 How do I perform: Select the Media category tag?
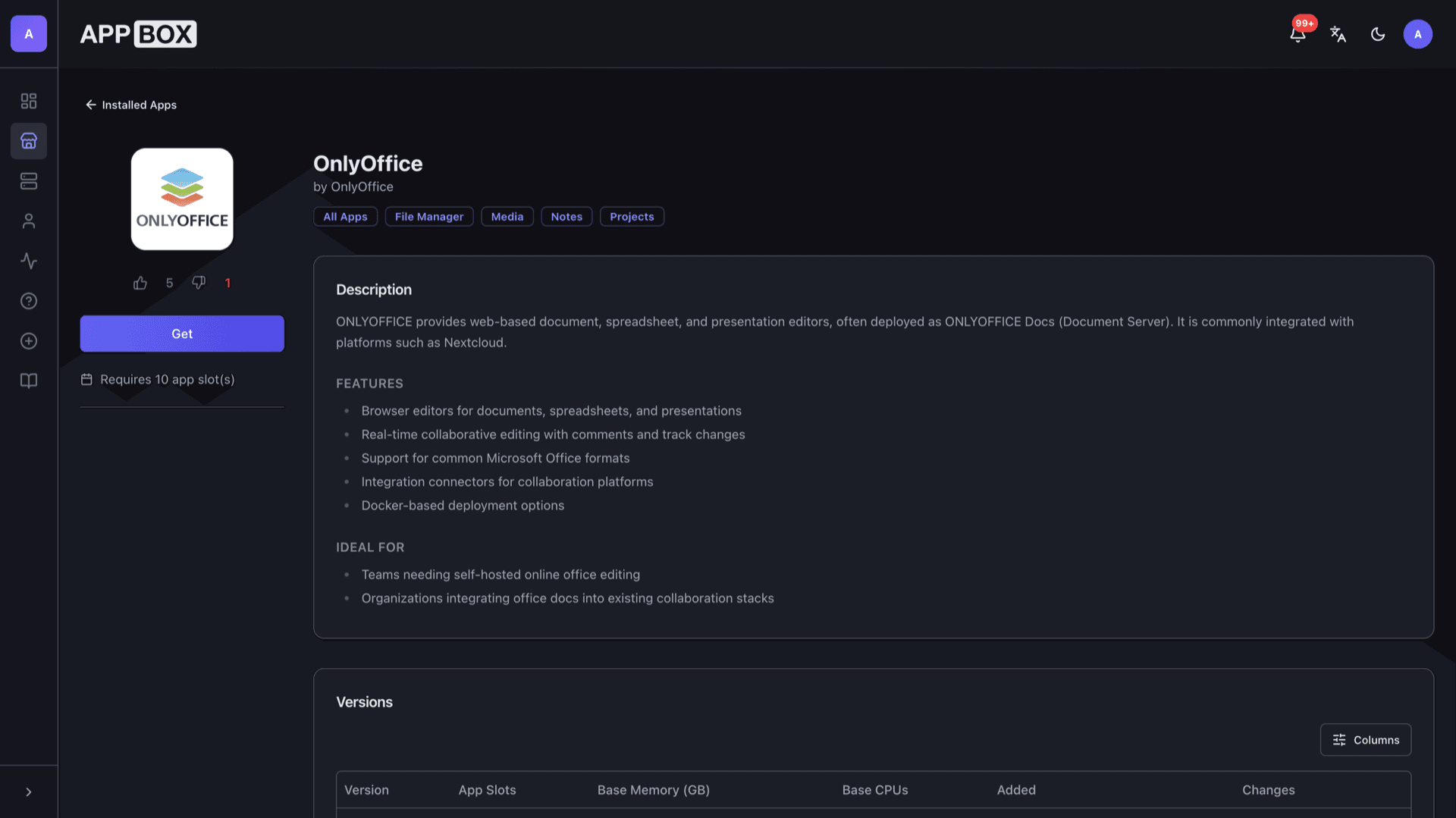(x=507, y=217)
